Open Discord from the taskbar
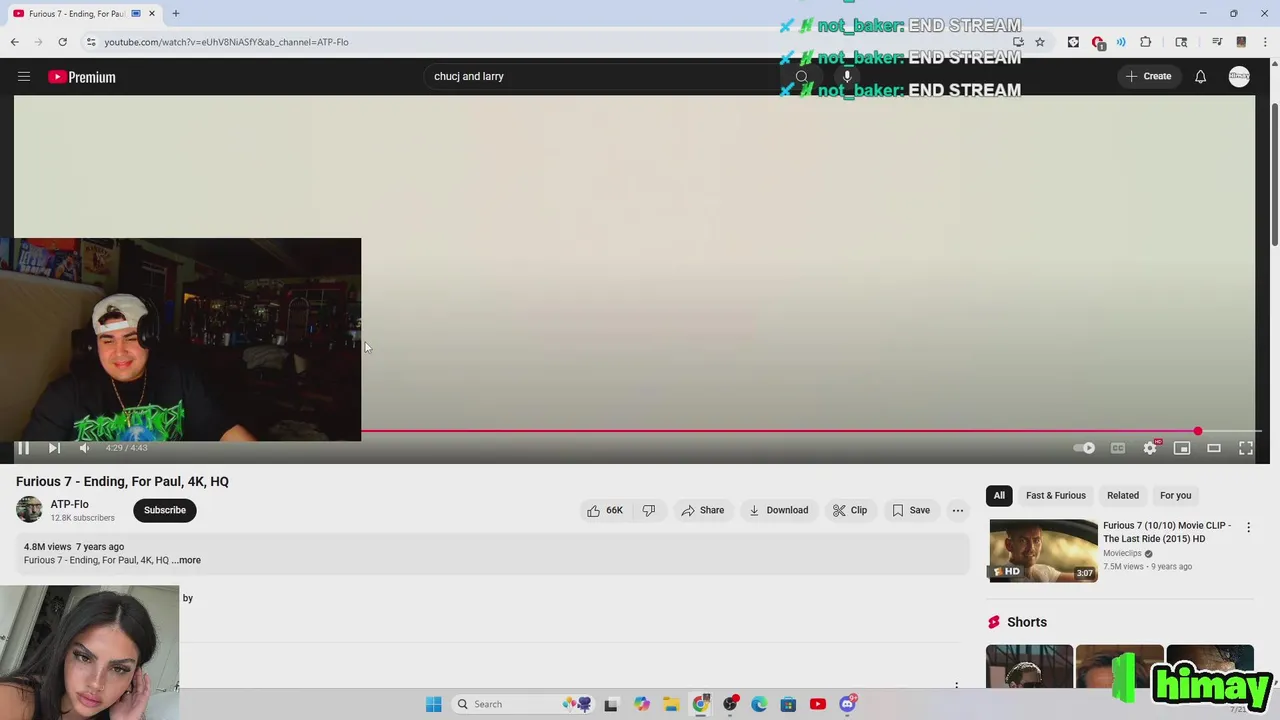The height and width of the screenshot is (720, 1280). (x=848, y=704)
